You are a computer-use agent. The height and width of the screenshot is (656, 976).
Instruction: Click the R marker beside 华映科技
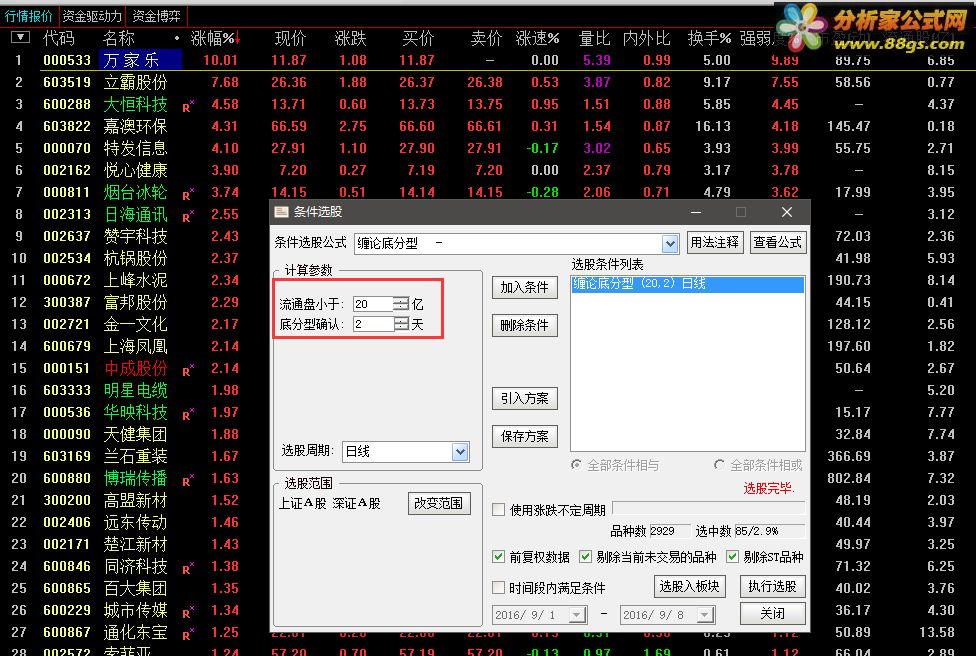pyautogui.click(x=188, y=415)
